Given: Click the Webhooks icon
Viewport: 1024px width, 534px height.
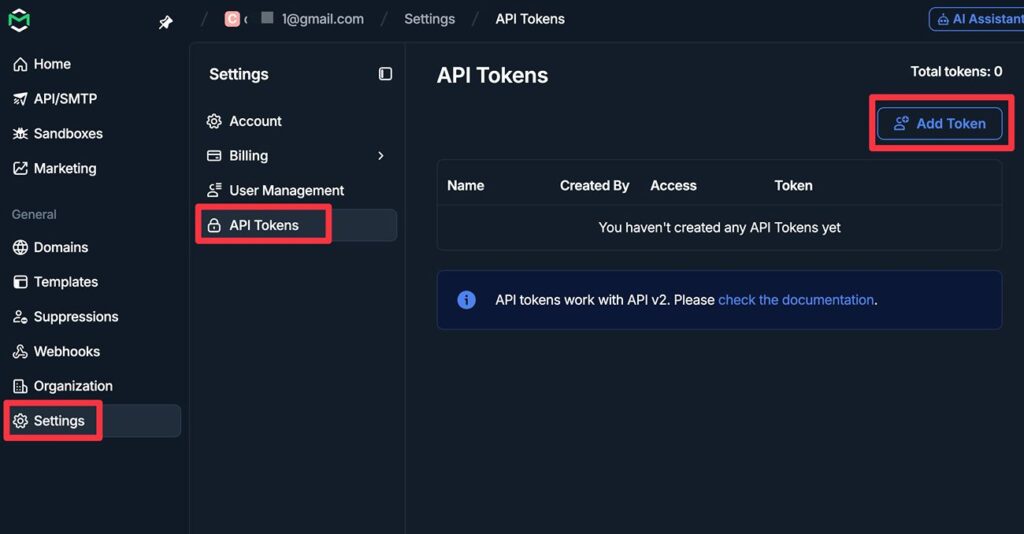Looking at the screenshot, I should pyautogui.click(x=20, y=351).
